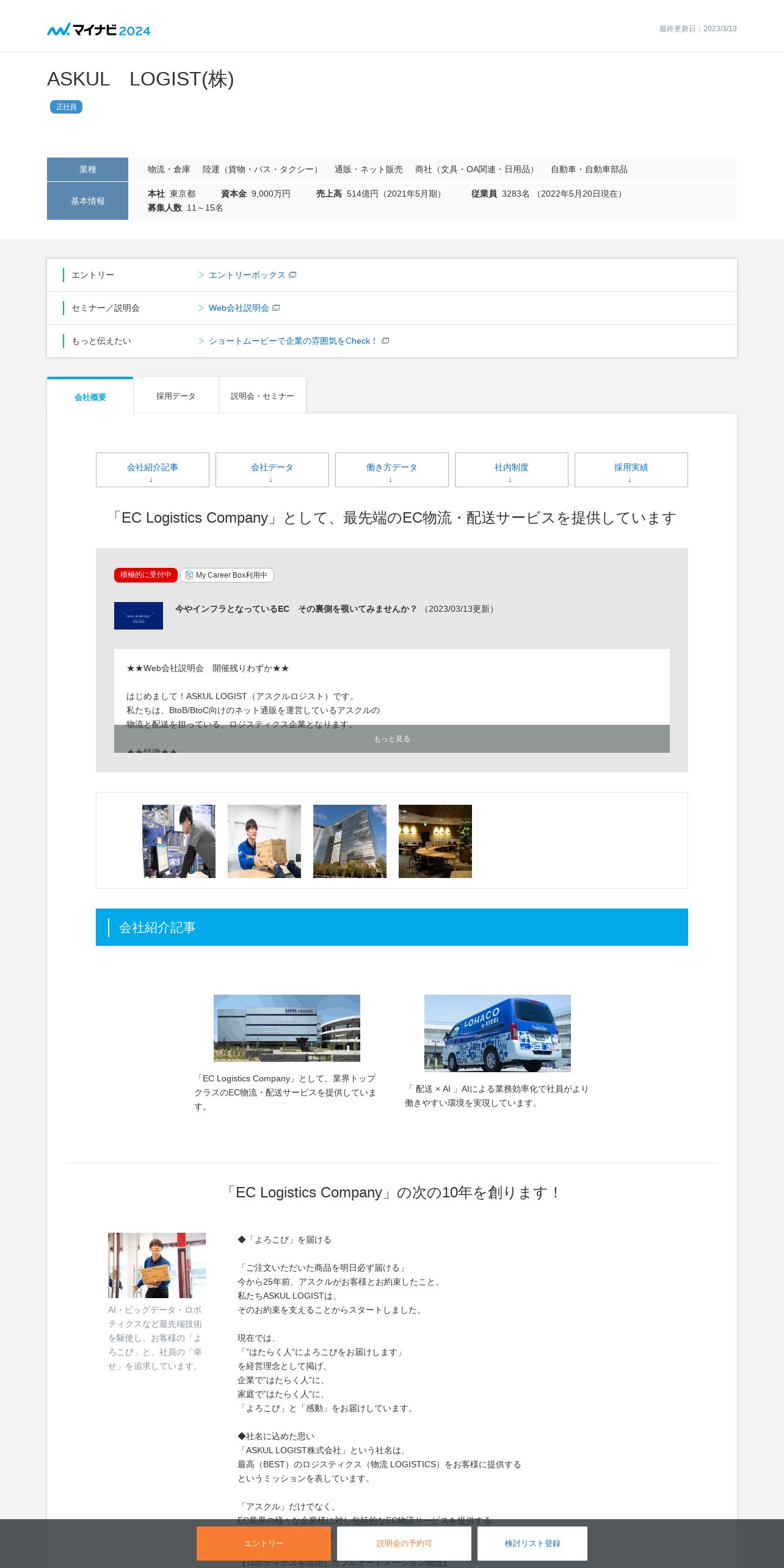The width and height of the screenshot is (784, 1568).
Task: Click the 最終更新日：2023/3/13 text
Action: click(698, 29)
